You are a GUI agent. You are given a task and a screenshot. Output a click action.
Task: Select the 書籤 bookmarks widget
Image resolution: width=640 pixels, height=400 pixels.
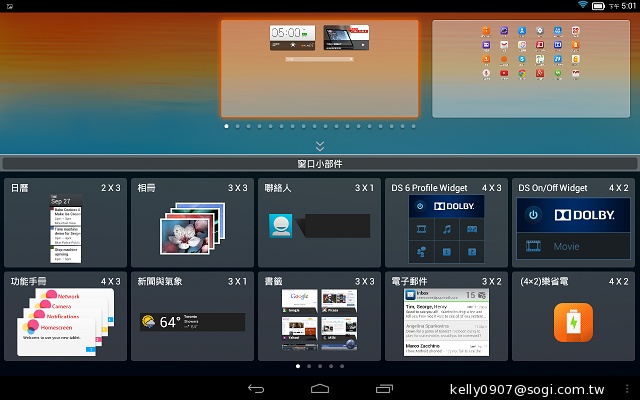[319, 316]
